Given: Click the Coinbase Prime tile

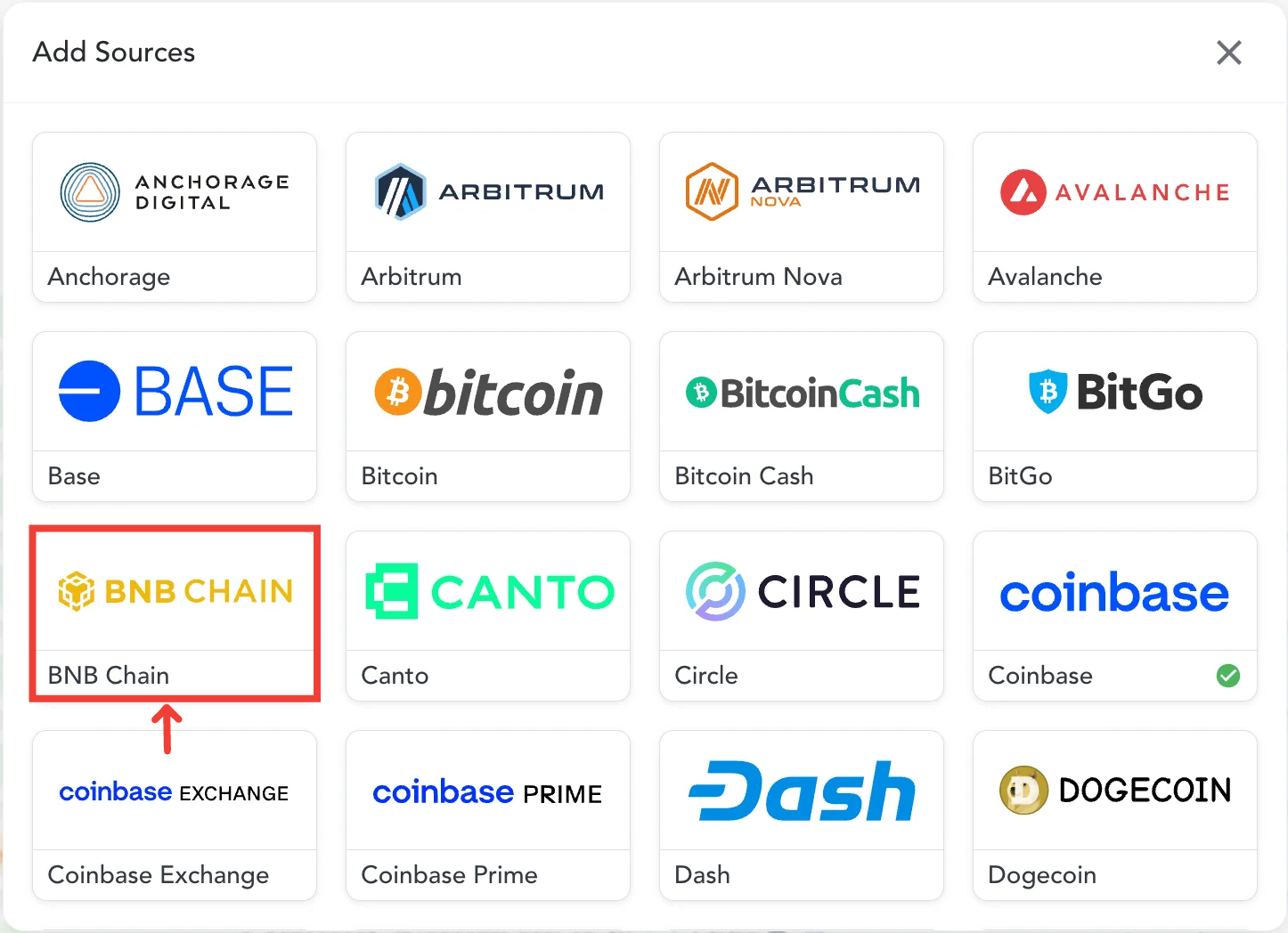Looking at the screenshot, I should tap(487, 792).
